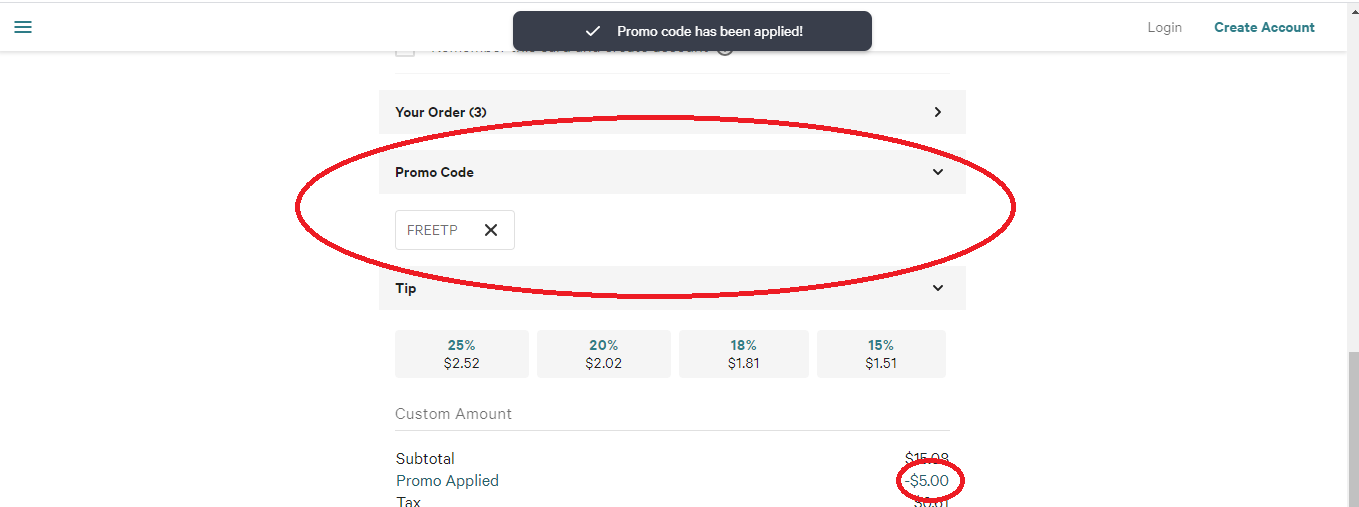This screenshot has width=1359, height=507.
Task: Pick the 18% tip option
Action: tap(744, 354)
